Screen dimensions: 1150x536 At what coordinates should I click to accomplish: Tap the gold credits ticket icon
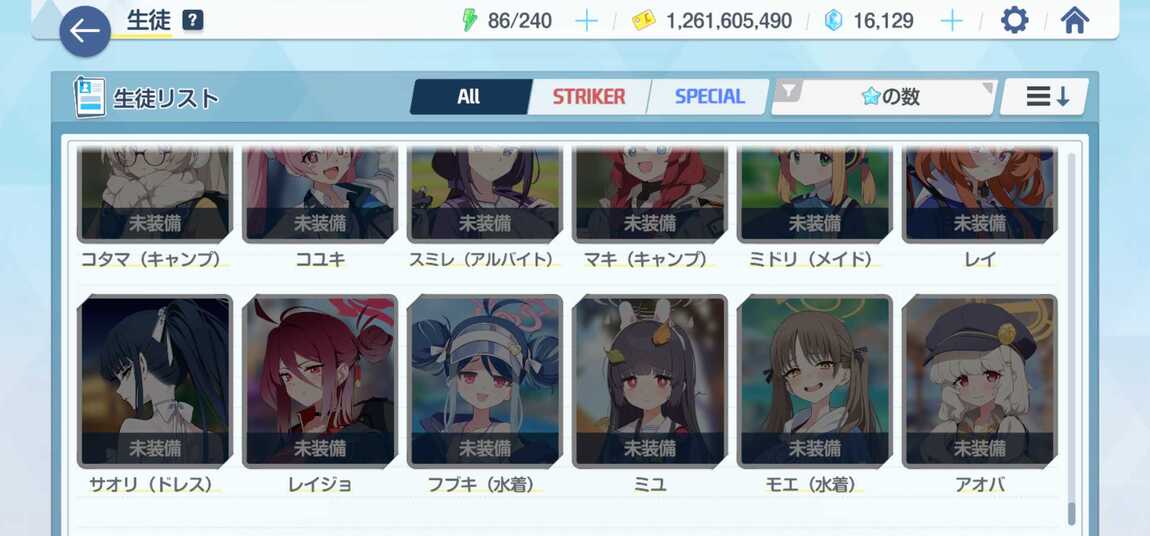[643, 21]
